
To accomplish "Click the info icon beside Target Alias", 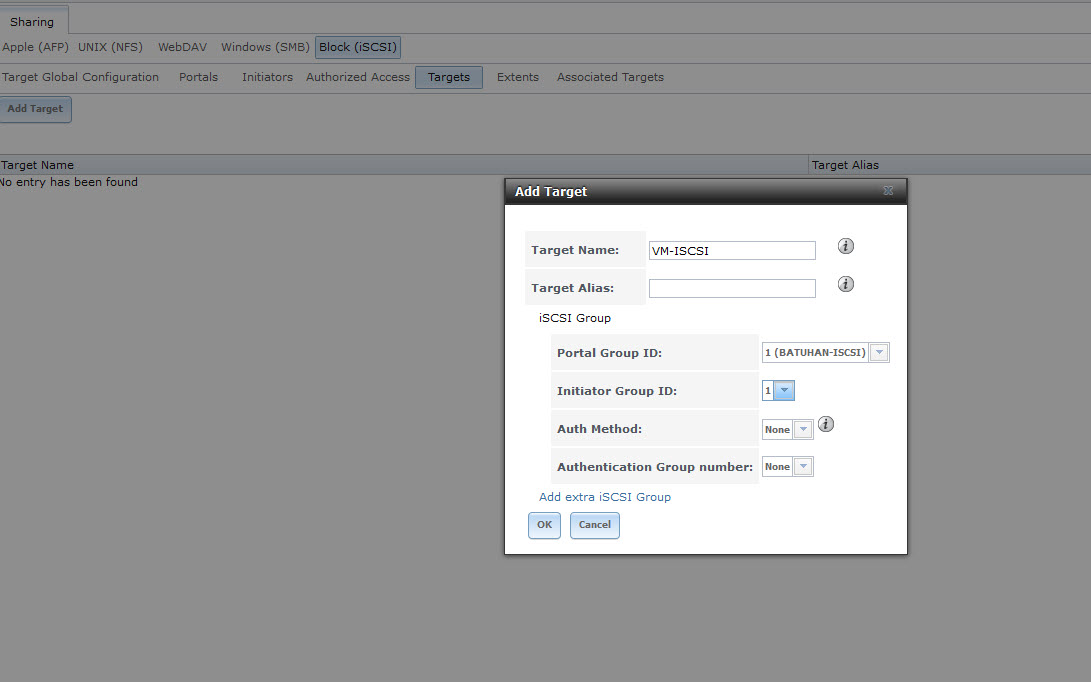I will click(845, 284).
